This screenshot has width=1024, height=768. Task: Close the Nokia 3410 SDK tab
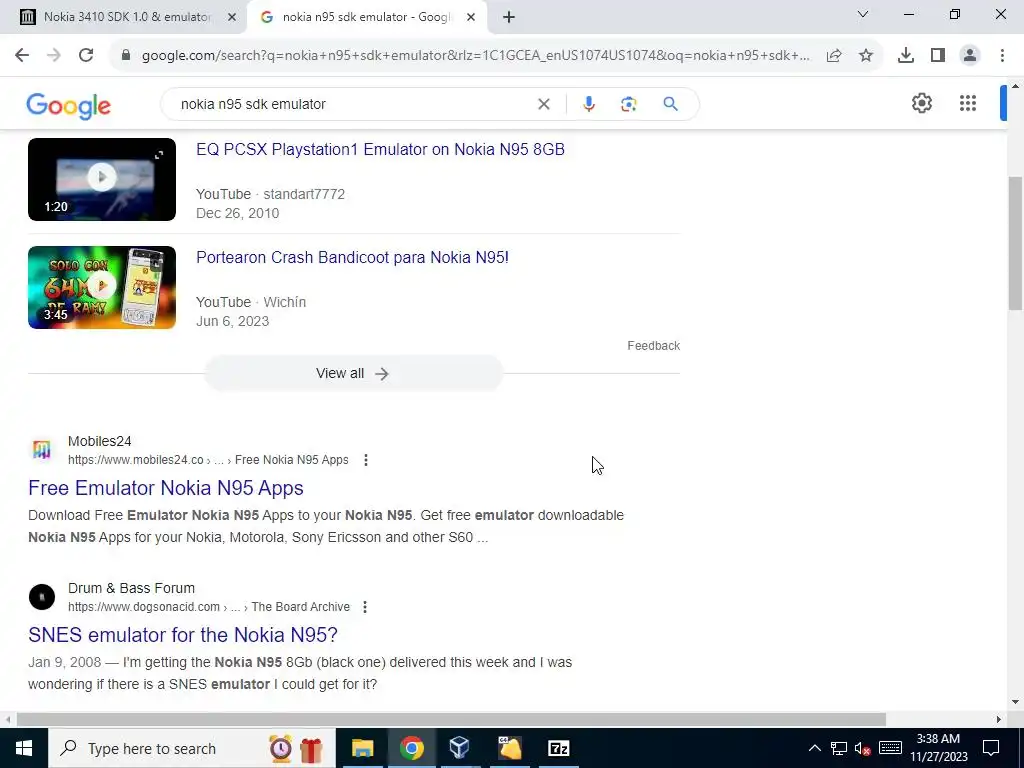(x=231, y=17)
